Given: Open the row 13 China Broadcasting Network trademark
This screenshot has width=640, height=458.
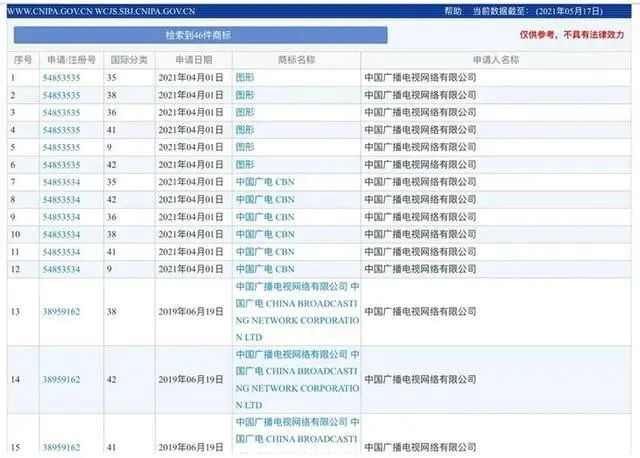Looking at the screenshot, I should point(297,311).
